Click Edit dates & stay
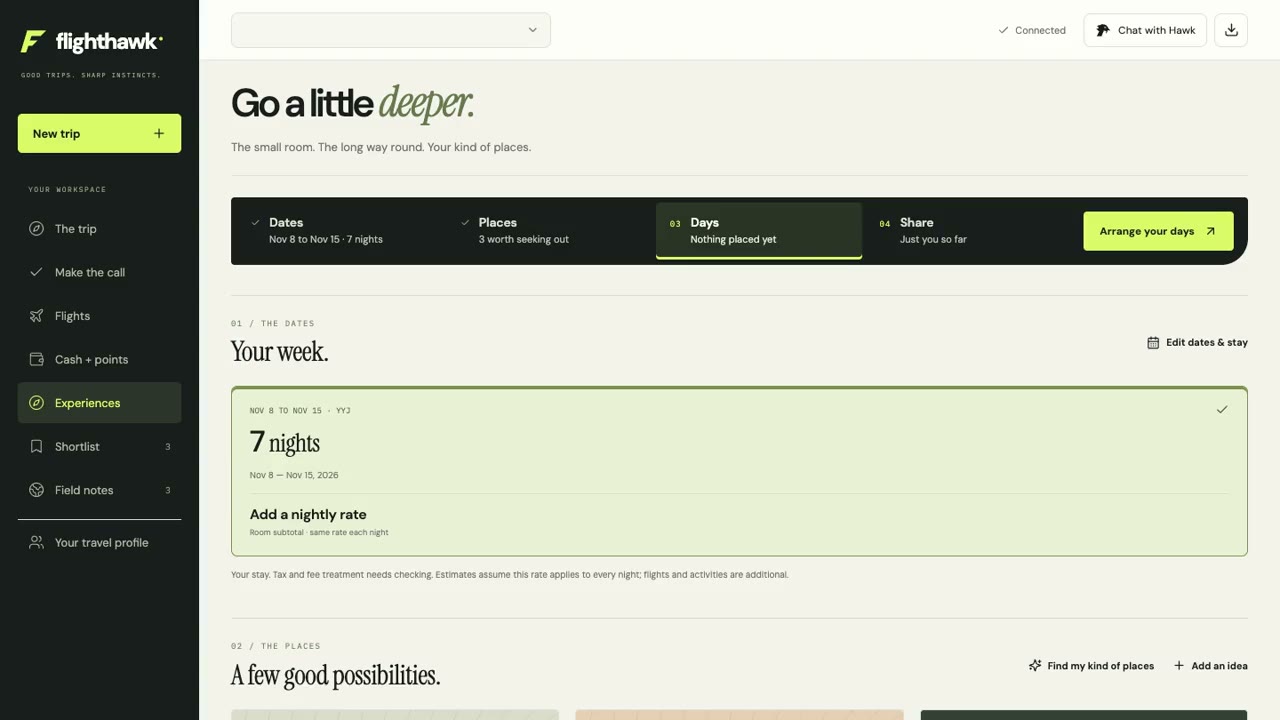Viewport: 1280px width, 720px height. pyautogui.click(x=1197, y=342)
